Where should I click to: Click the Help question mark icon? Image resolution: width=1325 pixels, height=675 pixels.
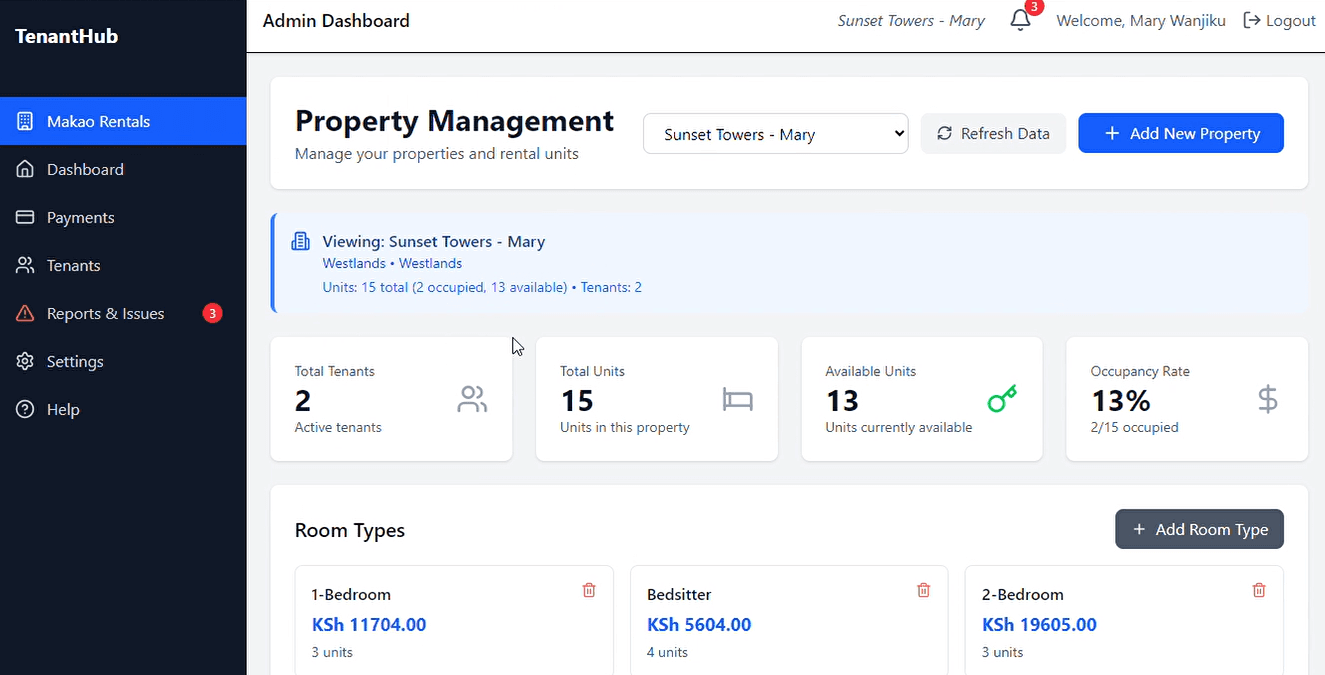[x=24, y=409]
